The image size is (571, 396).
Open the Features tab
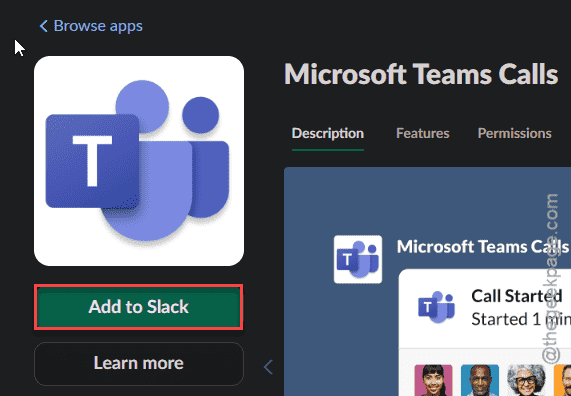(x=423, y=133)
